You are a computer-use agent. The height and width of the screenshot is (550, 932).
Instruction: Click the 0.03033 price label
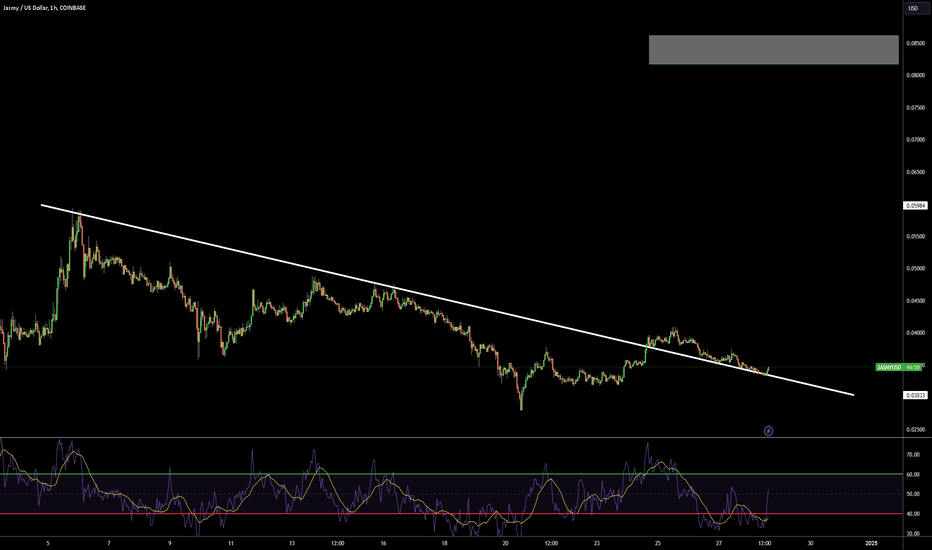[915, 395]
